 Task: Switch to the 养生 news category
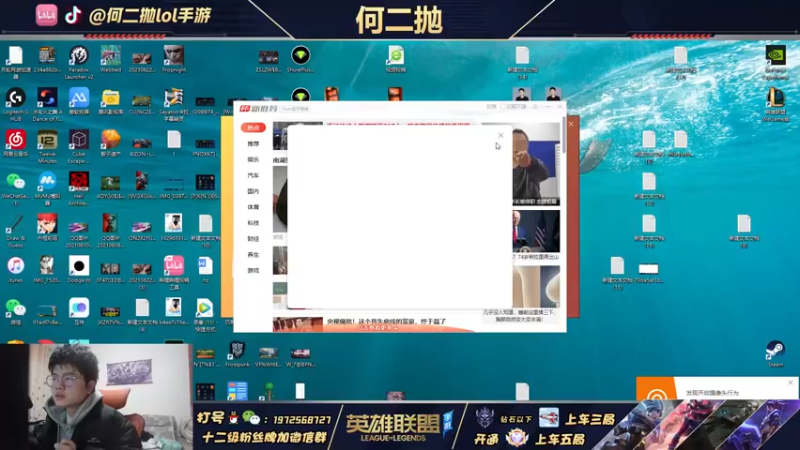(253, 254)
